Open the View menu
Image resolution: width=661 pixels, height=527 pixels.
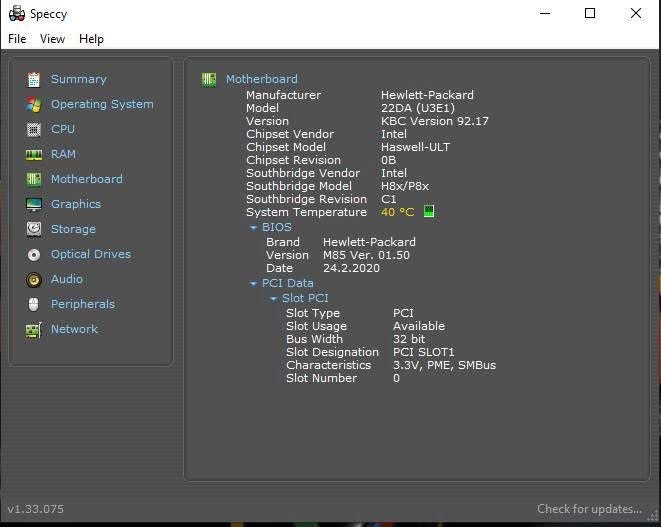pos(52,39)
